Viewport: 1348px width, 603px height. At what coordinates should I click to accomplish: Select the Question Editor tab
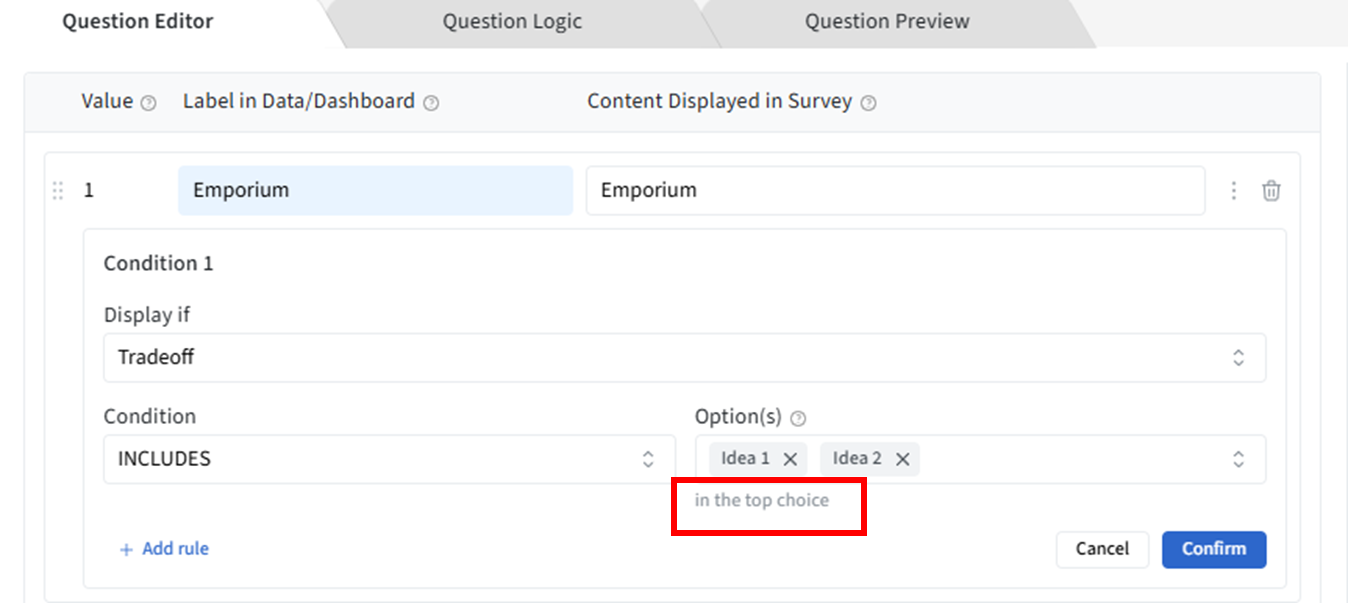pyautogui.click(x=138, y=22)
